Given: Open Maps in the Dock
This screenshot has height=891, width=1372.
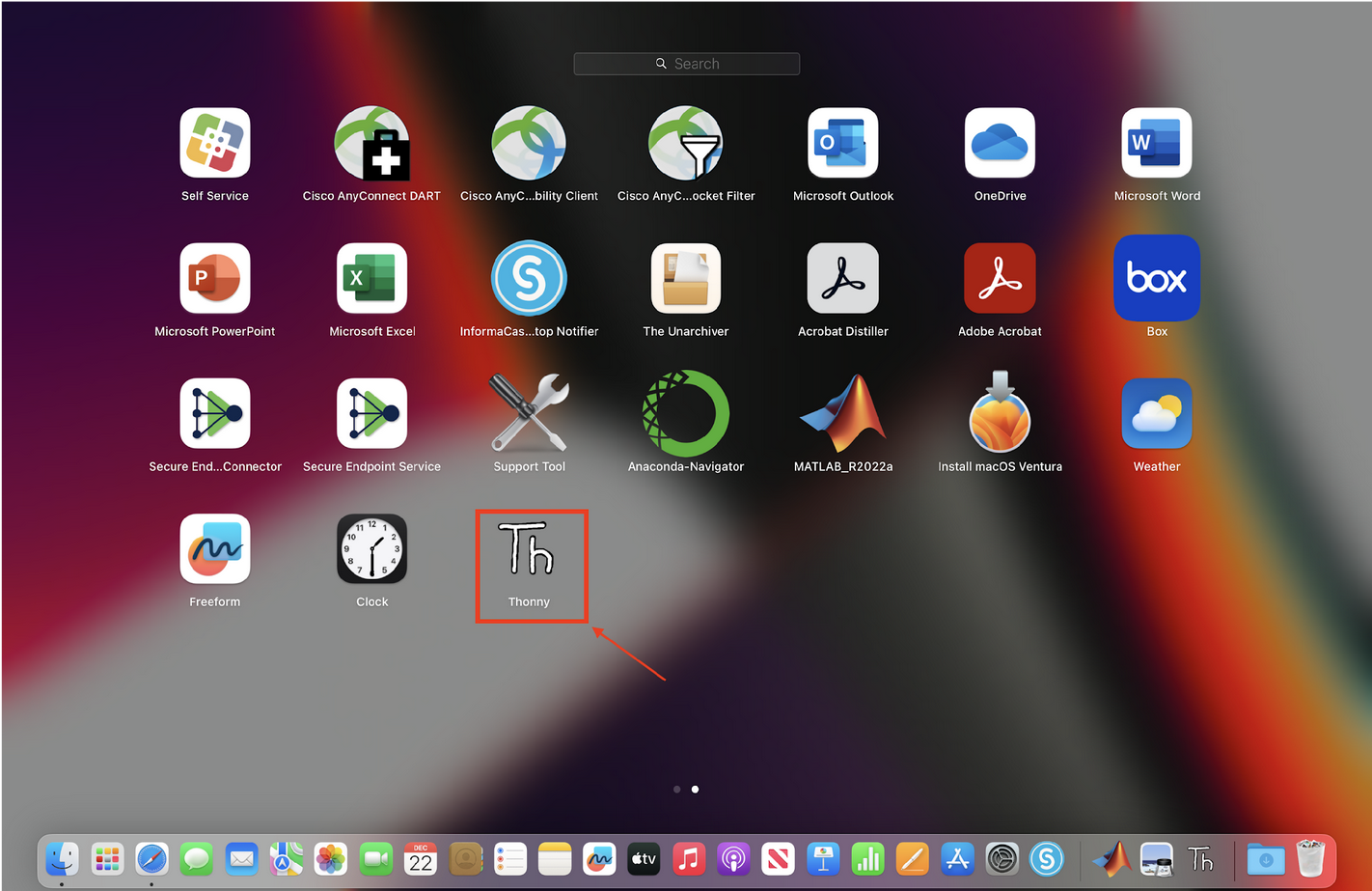Looking at the screenshot, I should coord(286,858).
